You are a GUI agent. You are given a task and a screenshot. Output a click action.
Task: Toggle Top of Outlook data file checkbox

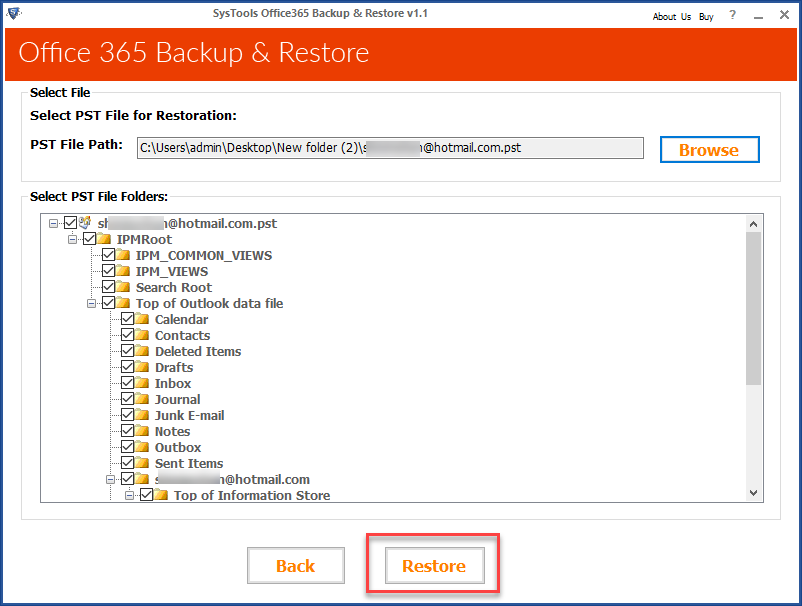(x=108, y=303)
